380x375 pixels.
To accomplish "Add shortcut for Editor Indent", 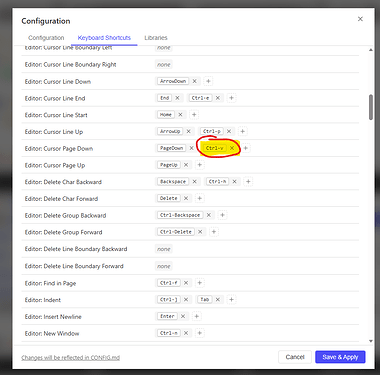I will tap(231, 299).
